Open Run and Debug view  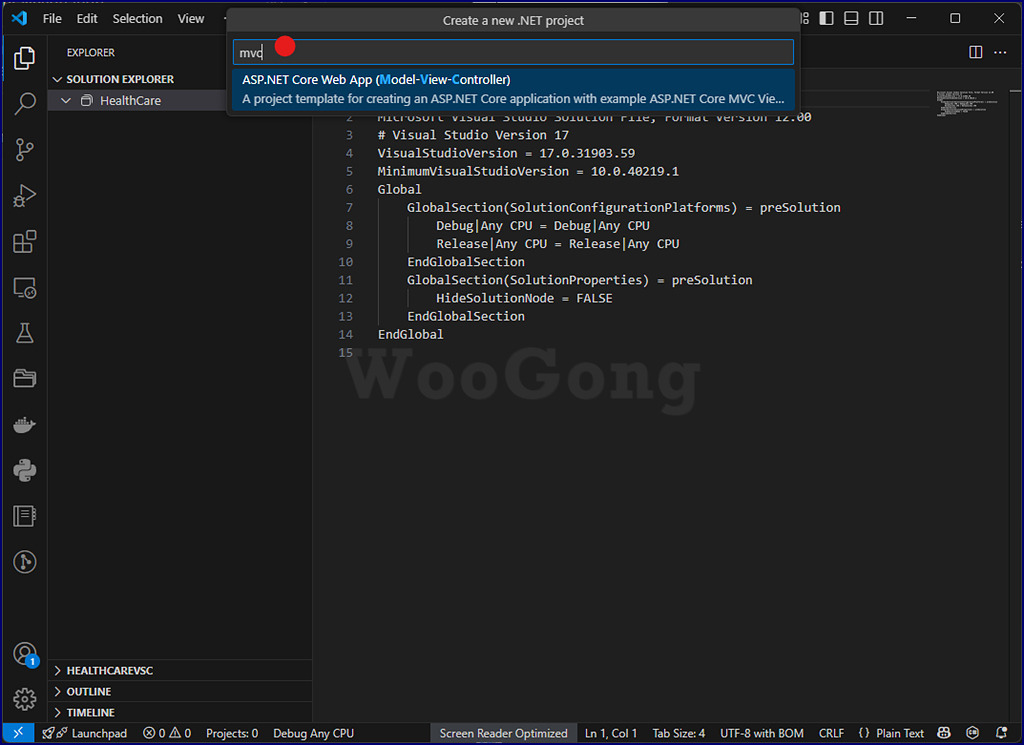(24, 195)
